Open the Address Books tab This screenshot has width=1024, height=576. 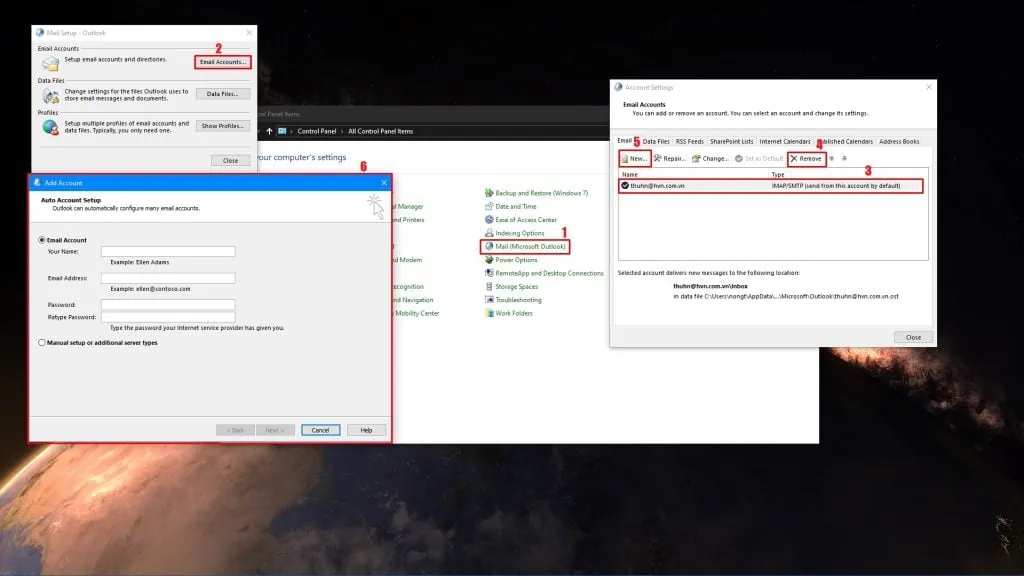click(899, 141)
